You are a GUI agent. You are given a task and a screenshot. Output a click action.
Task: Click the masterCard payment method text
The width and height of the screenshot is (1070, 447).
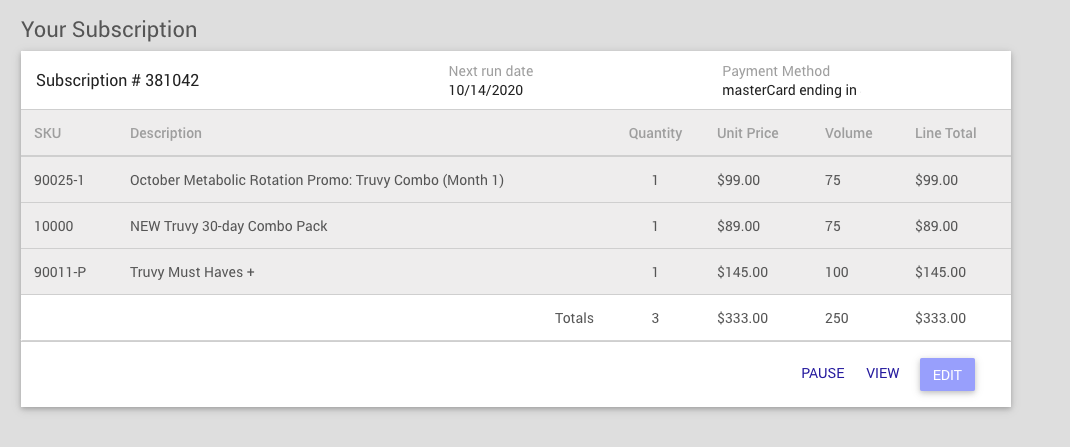[x=790, y=90]
